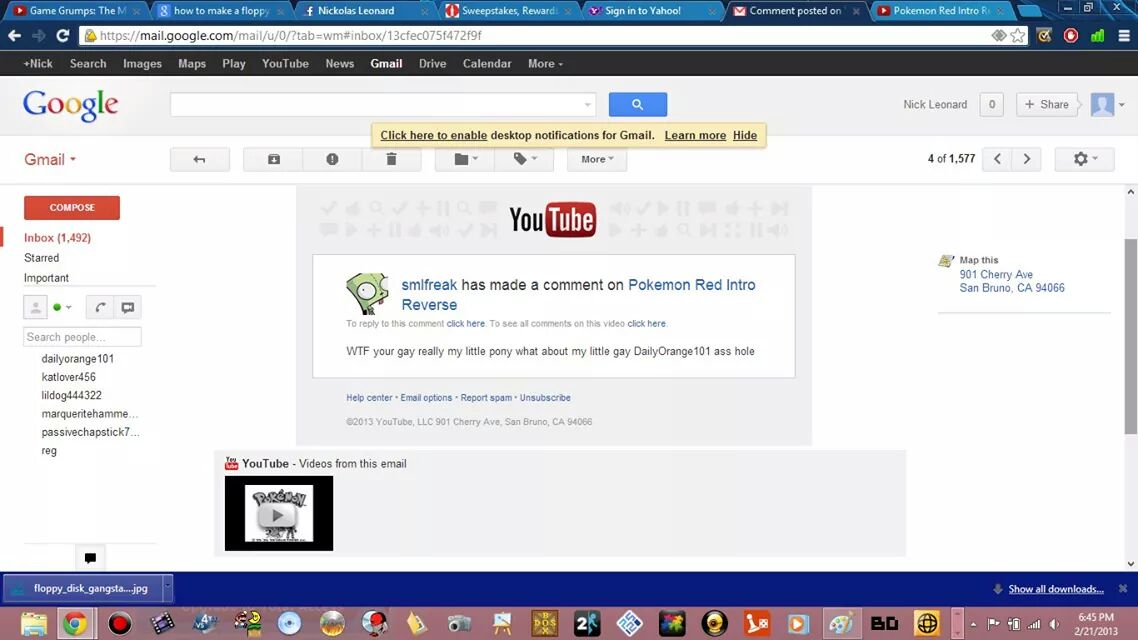
Task: Click the back-to-inbox arrow in Gmail toolbar
Action: 200,159
